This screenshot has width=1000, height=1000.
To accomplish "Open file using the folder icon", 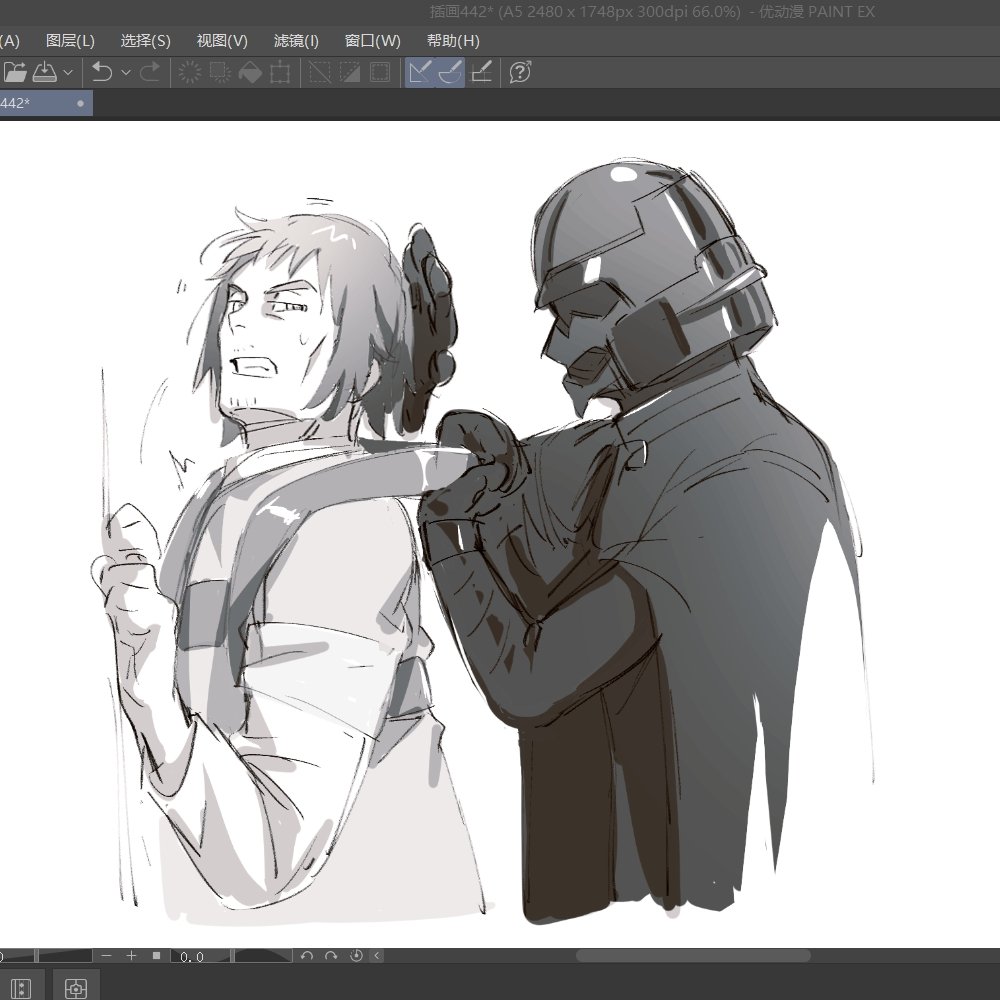I will (x=15, y=72).
